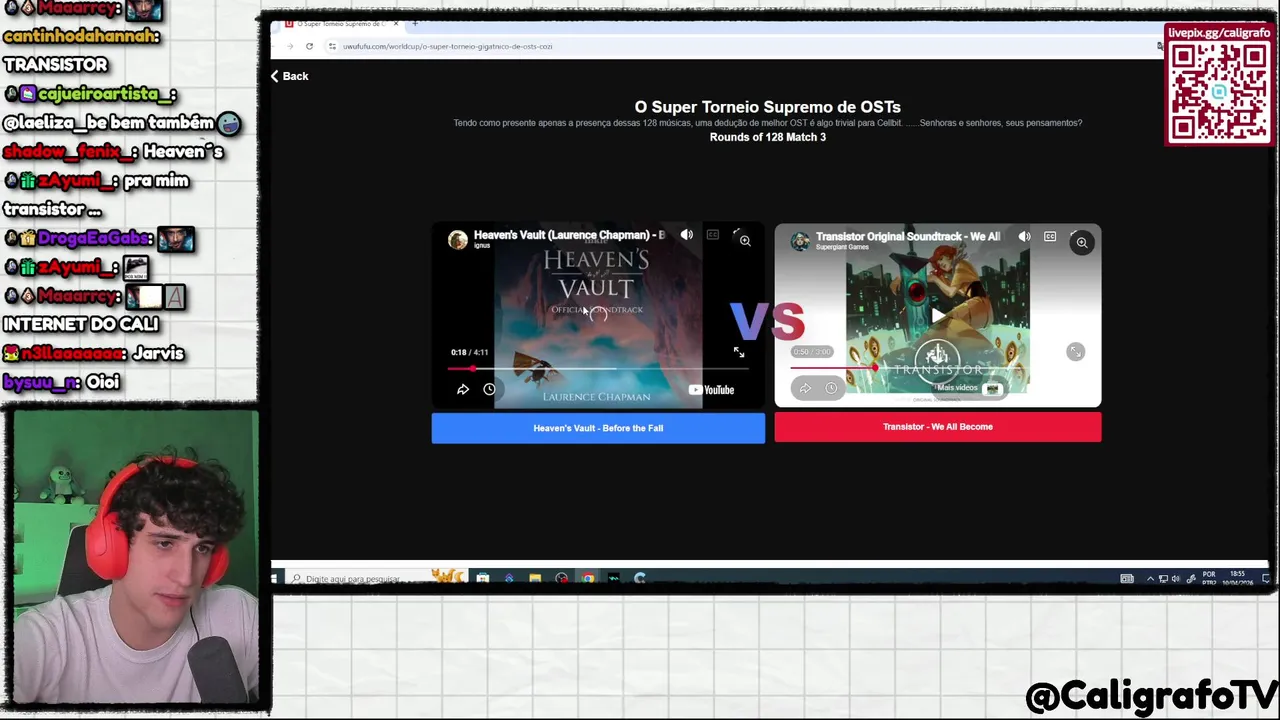Mute the Transistor soundtrack video

click(1024, 237)
